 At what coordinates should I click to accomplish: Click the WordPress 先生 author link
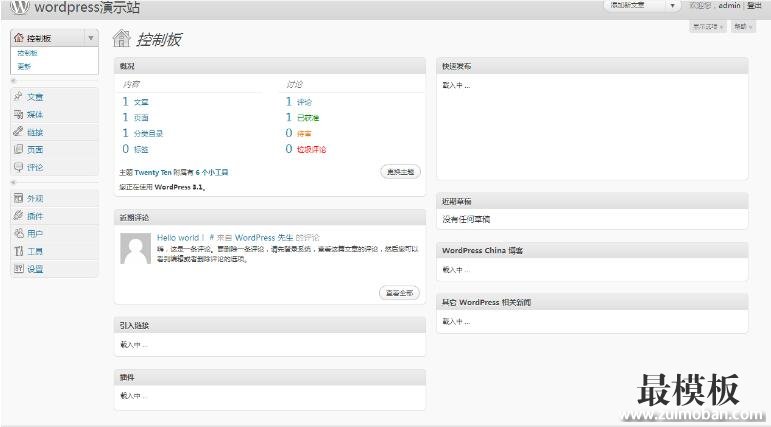264,238
